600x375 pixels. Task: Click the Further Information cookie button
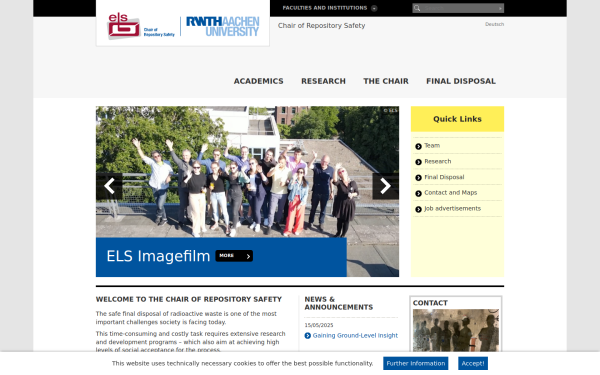[416, 364]
